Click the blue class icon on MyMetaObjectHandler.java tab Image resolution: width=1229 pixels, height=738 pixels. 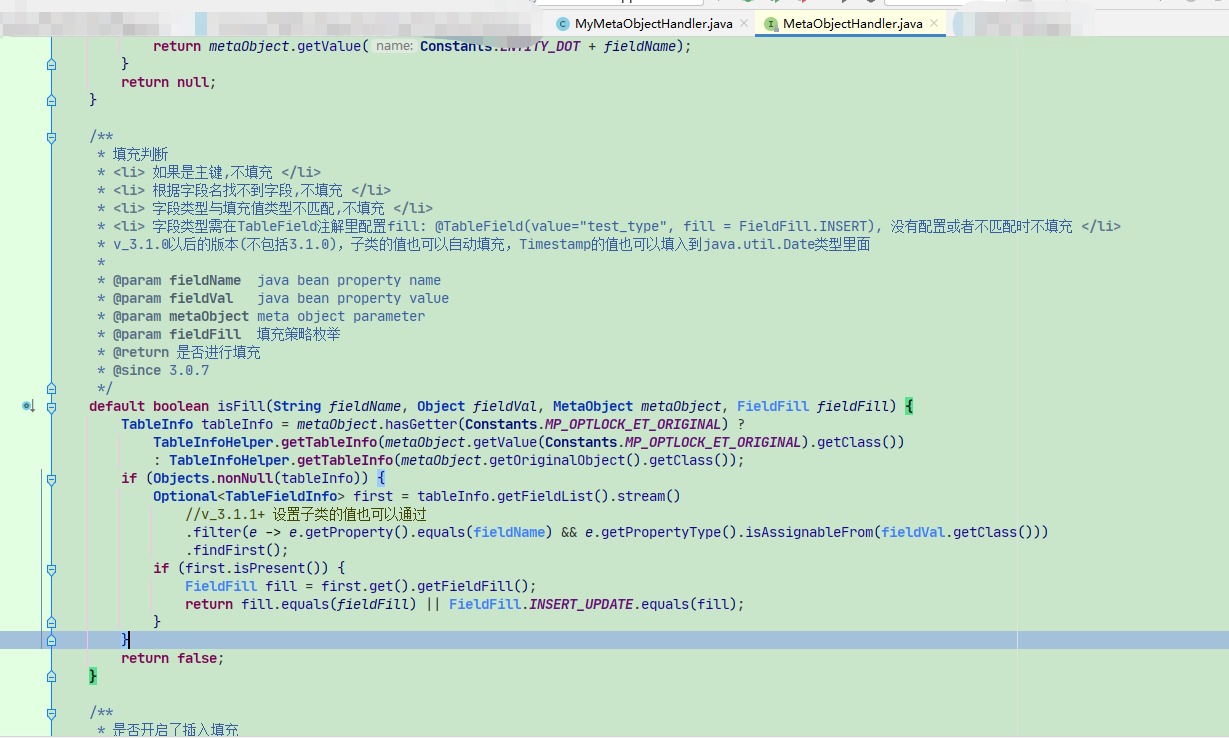pyautogui.click(x=562, y=23)
